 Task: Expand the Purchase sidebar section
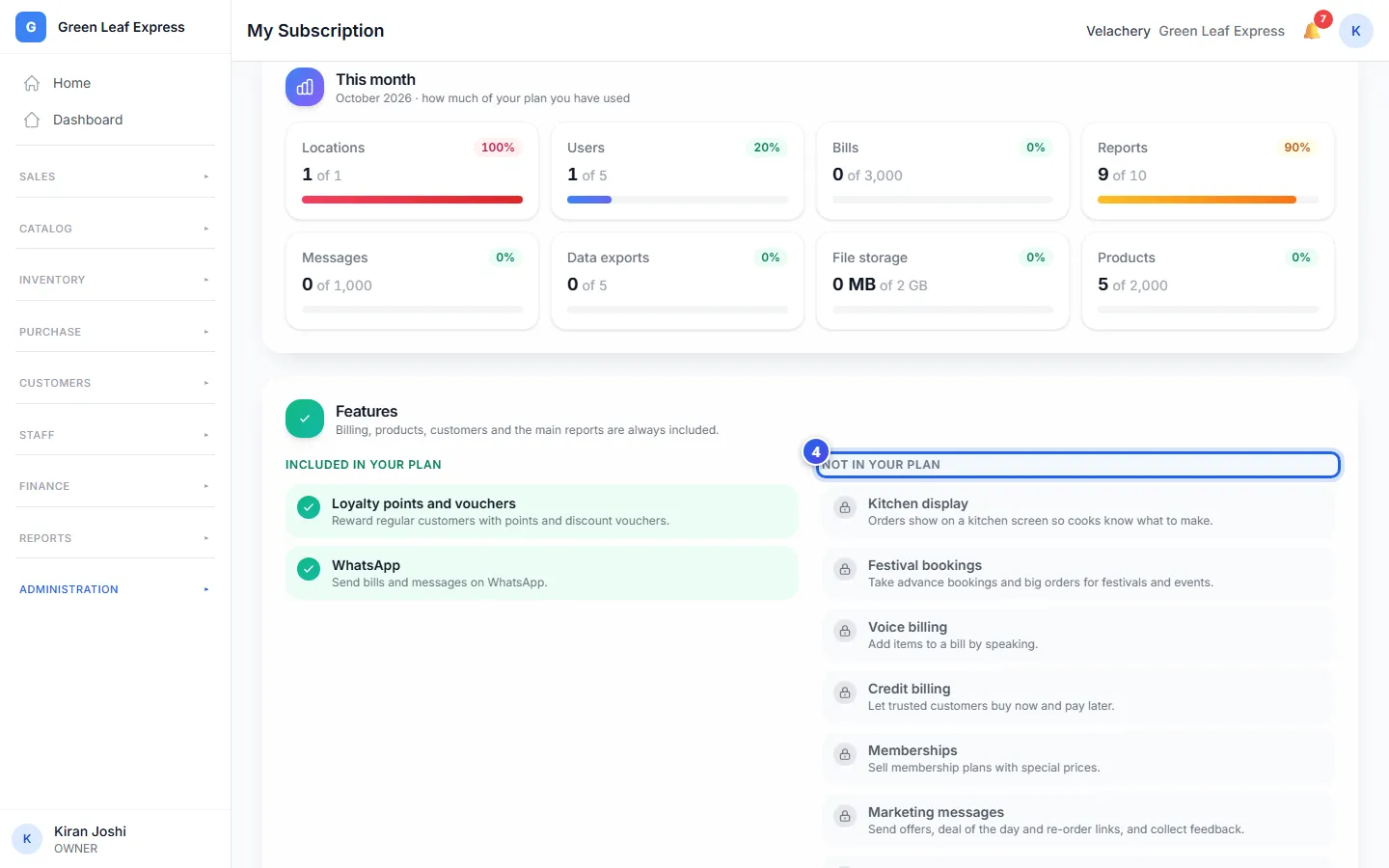pyautogui.click(x=115, y=332)
